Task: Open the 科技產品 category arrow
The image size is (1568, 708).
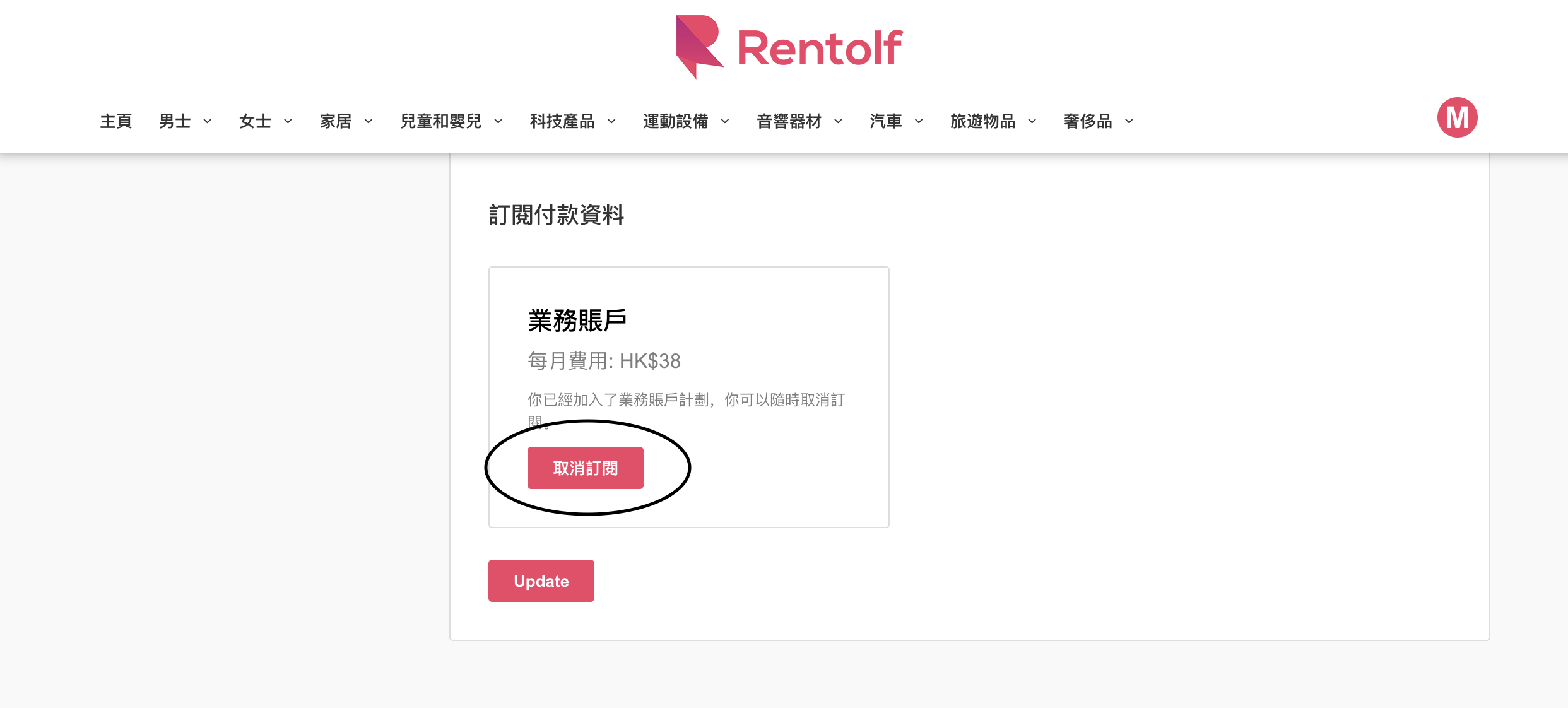Action: coord(611,121)
